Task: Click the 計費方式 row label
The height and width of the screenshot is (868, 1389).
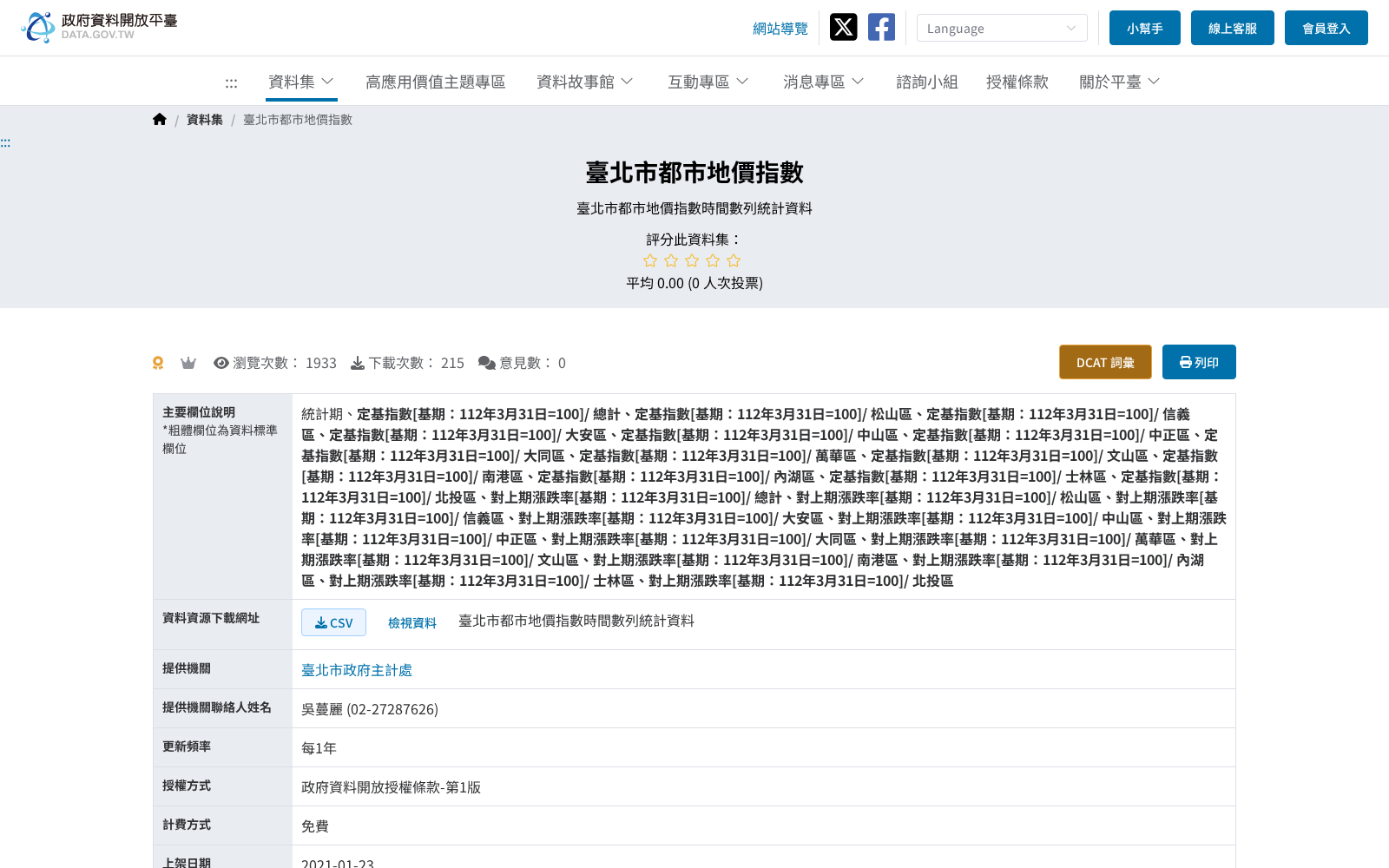Action: point(187,825)
